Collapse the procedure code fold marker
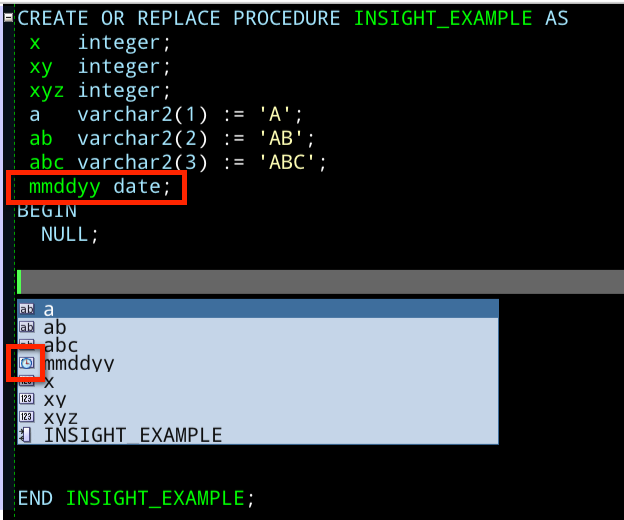The width and height of the screenshot is (624, 520). pos(8,18)
